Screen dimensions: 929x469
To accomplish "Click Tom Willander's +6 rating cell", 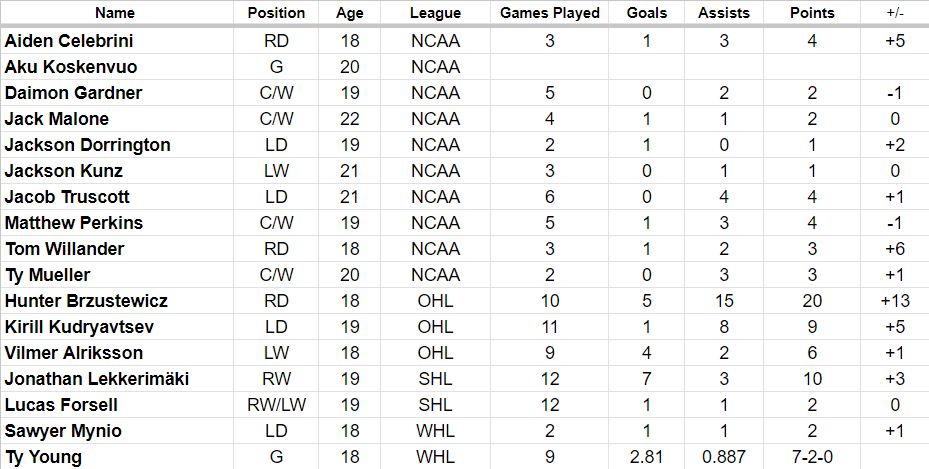I will pos(895,249).
